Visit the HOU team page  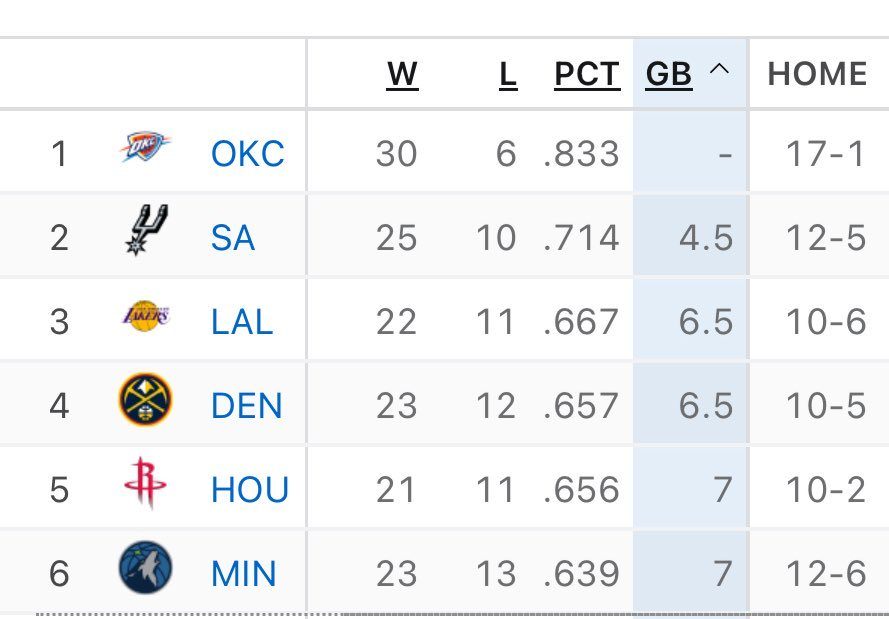point(249,490)
